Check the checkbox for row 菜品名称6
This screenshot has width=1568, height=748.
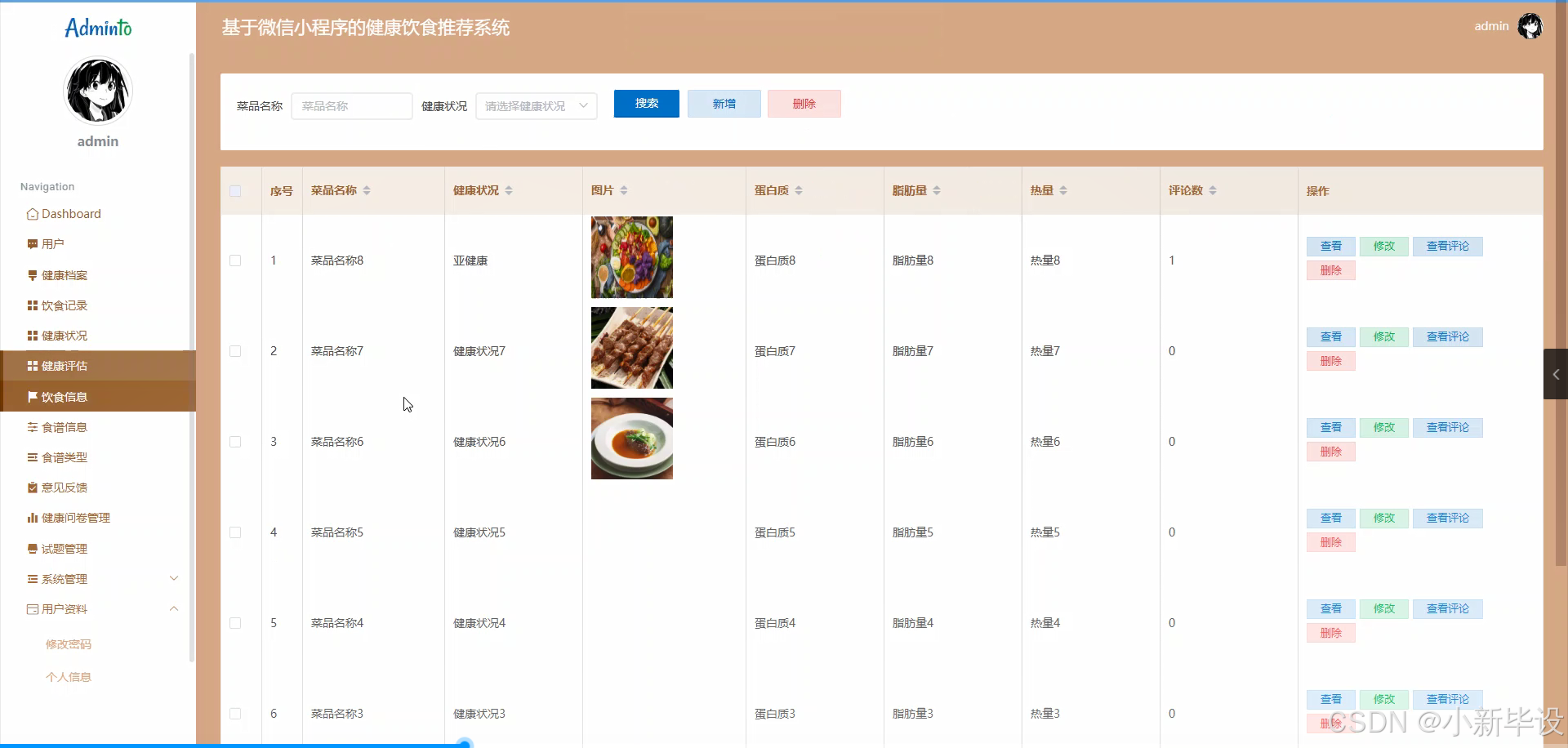[x=235, y=442]
